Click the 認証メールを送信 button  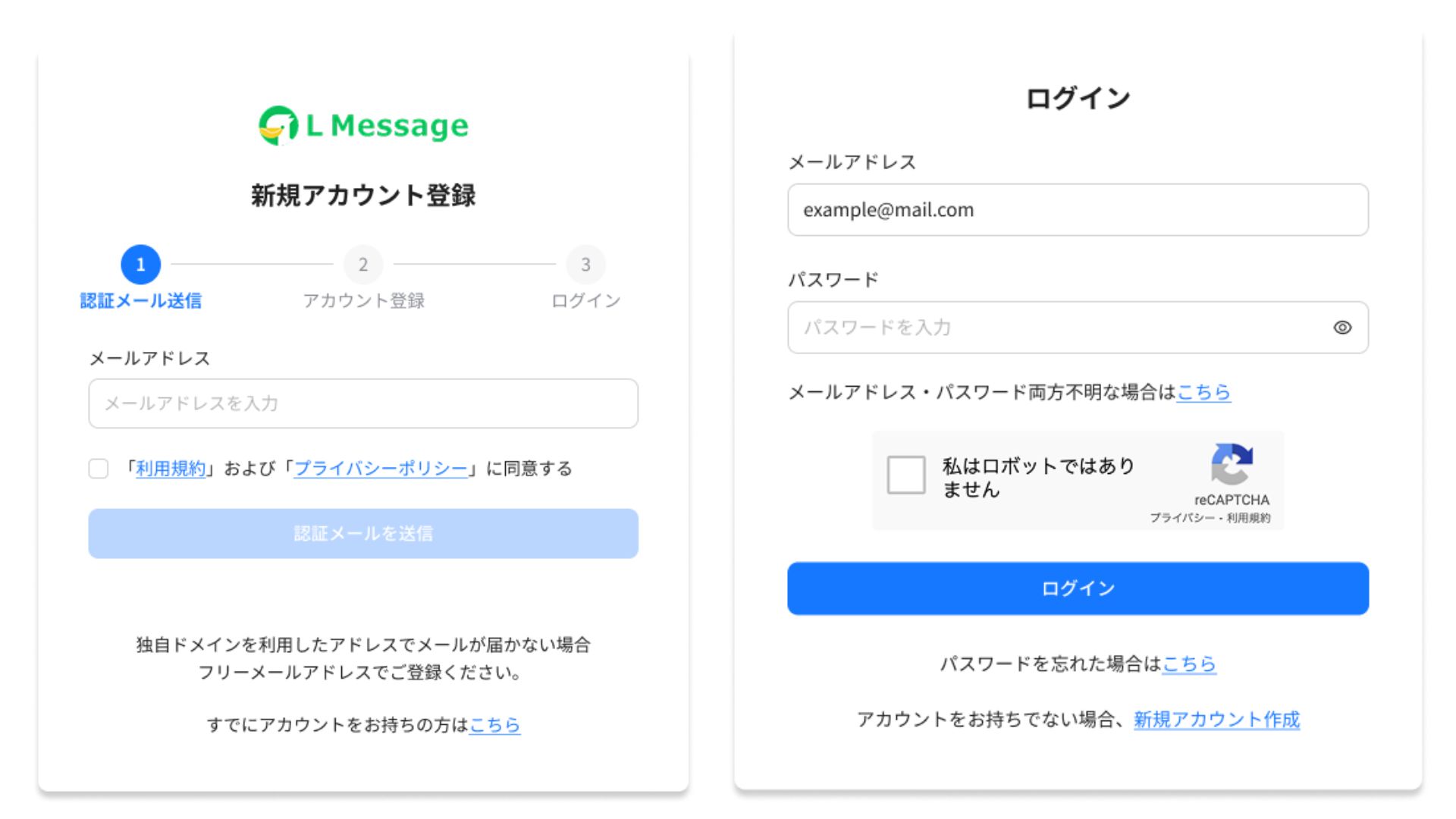[363, 534]
